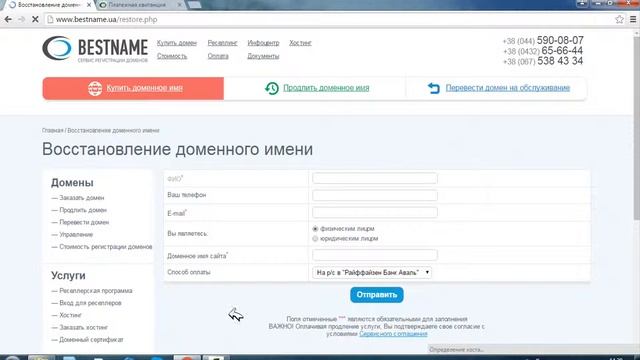Click the phone number 538 43 34
This screenshot has width=640, height=360.
point(560,61)
